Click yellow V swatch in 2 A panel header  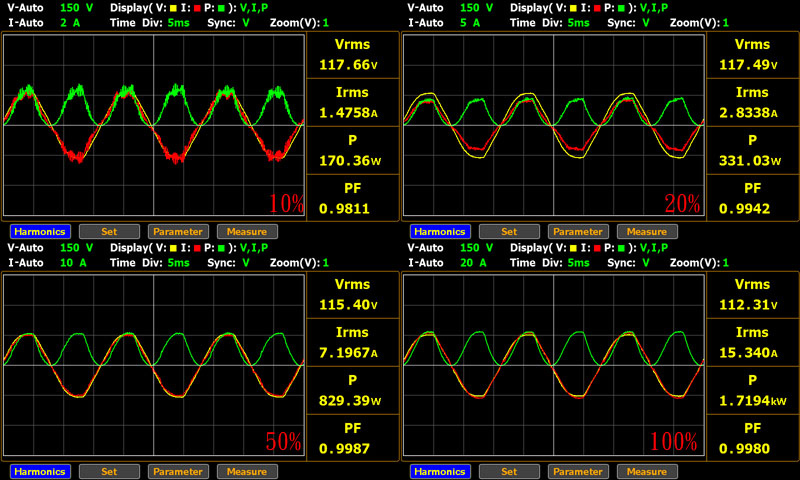(173, 8)
